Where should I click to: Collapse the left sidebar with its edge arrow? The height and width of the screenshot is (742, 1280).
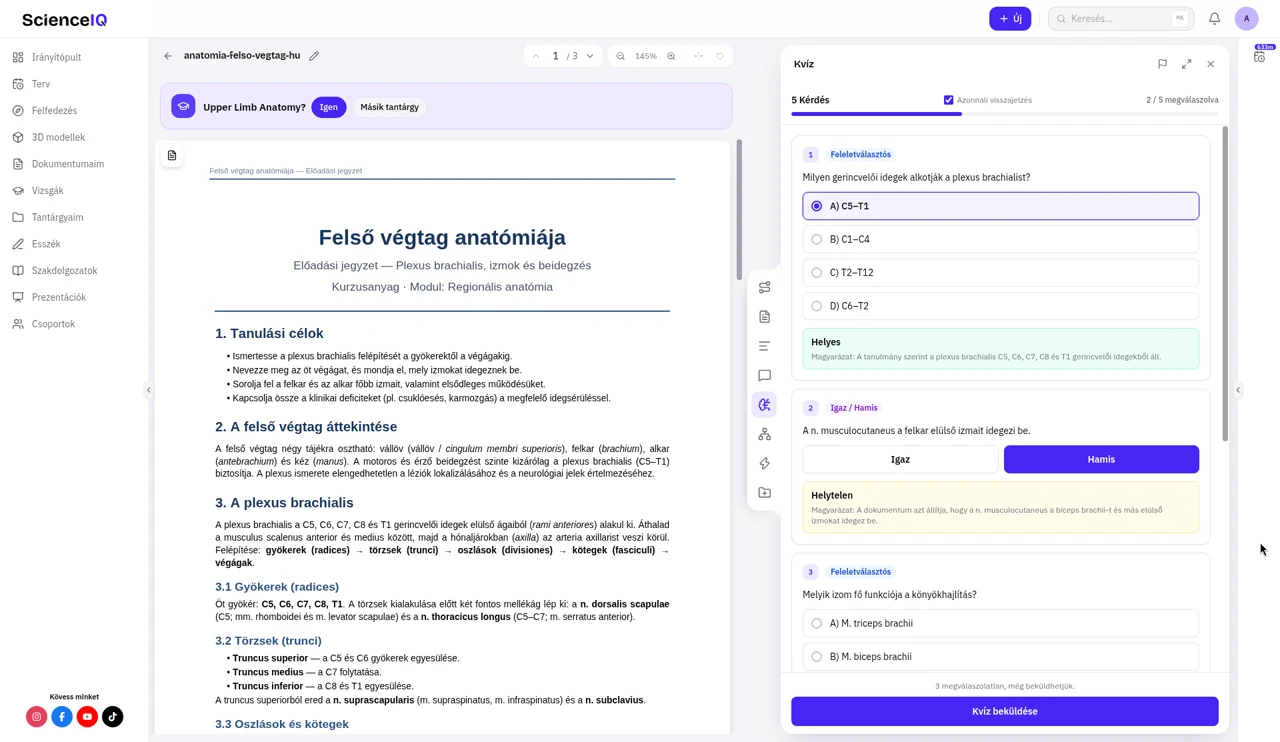click(149, 390)
